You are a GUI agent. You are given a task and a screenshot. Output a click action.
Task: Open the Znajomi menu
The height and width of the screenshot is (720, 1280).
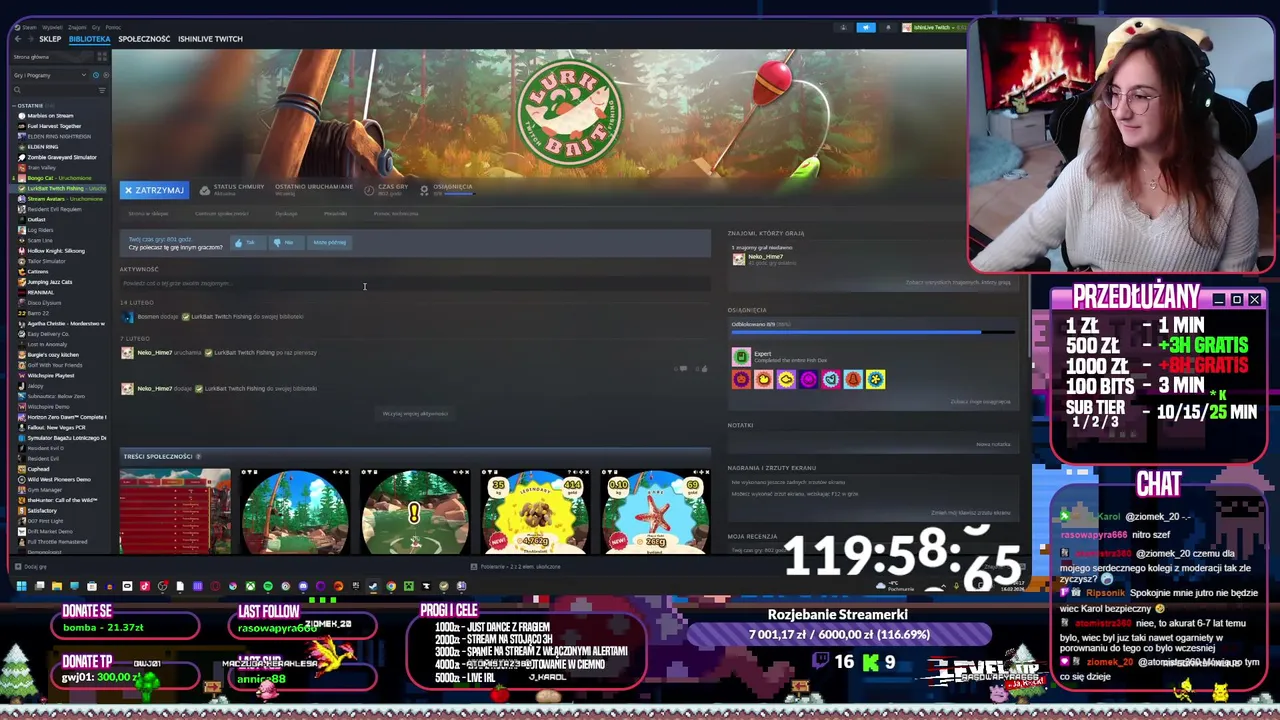(x=77, y=27)
